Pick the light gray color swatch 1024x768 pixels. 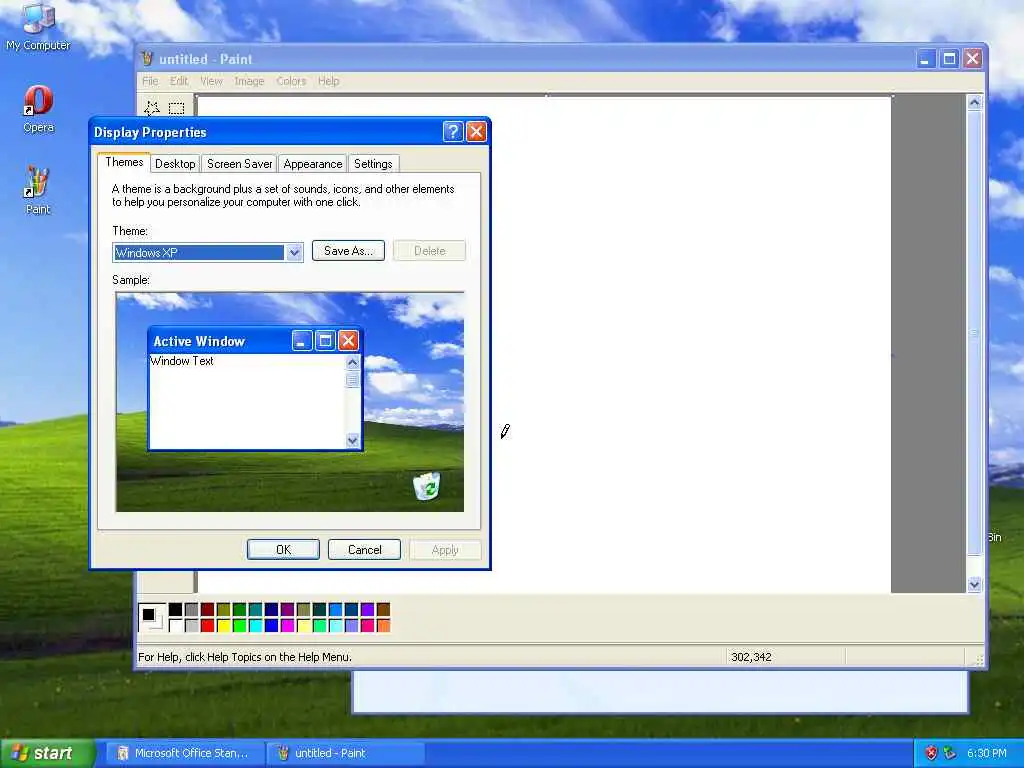click(x=191, y=626)
